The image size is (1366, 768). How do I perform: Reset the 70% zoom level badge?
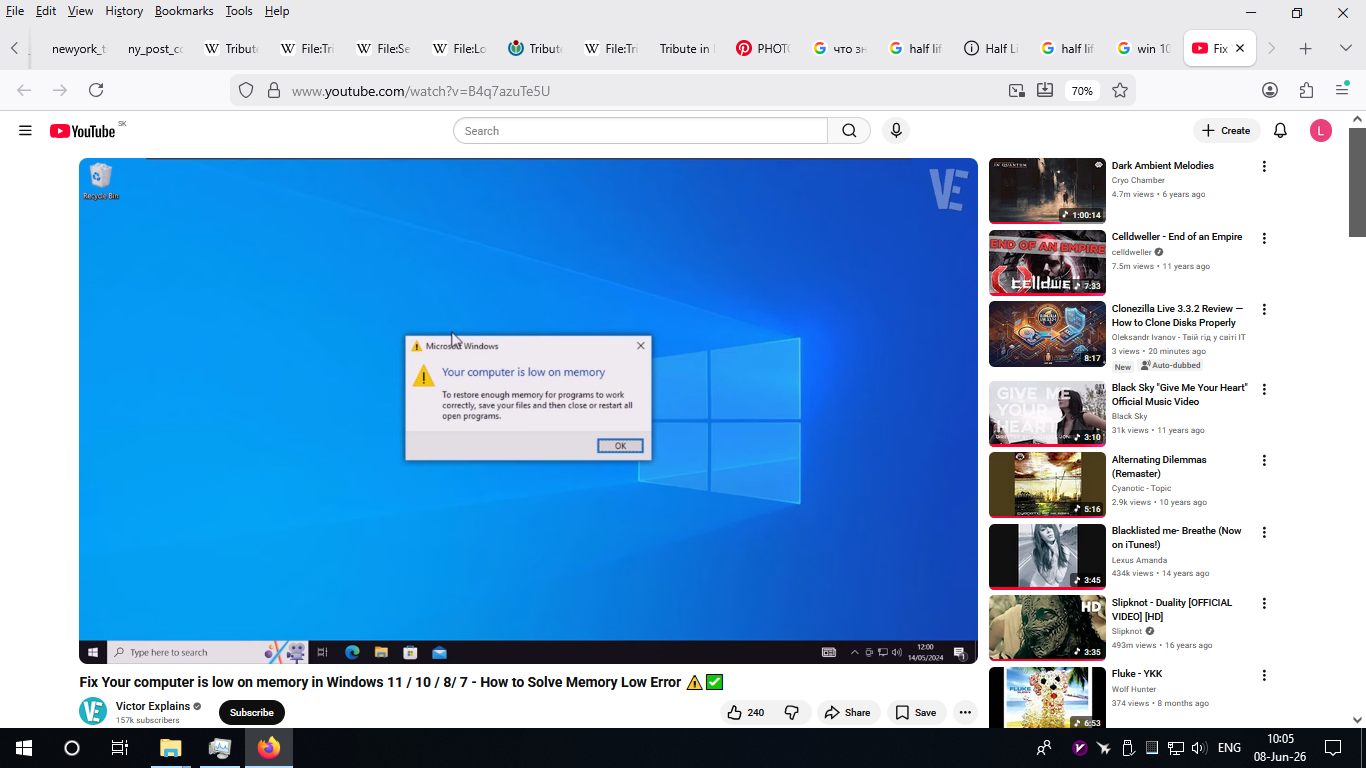(1082, 90)
